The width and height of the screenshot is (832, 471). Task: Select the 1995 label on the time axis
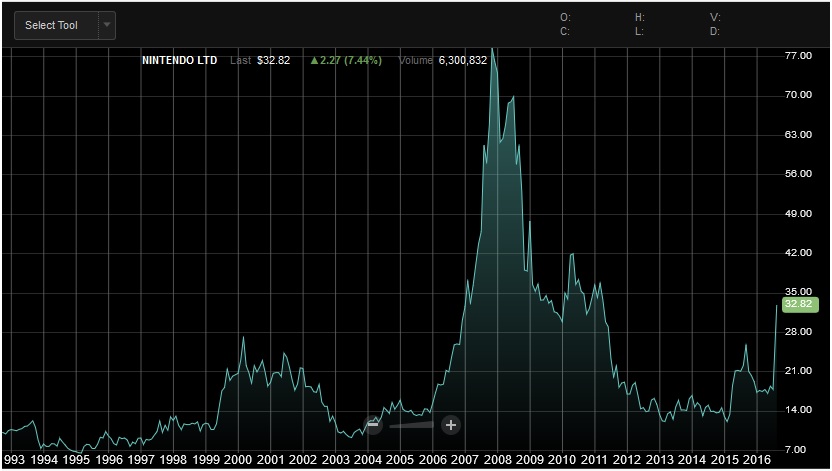point(76,459)
